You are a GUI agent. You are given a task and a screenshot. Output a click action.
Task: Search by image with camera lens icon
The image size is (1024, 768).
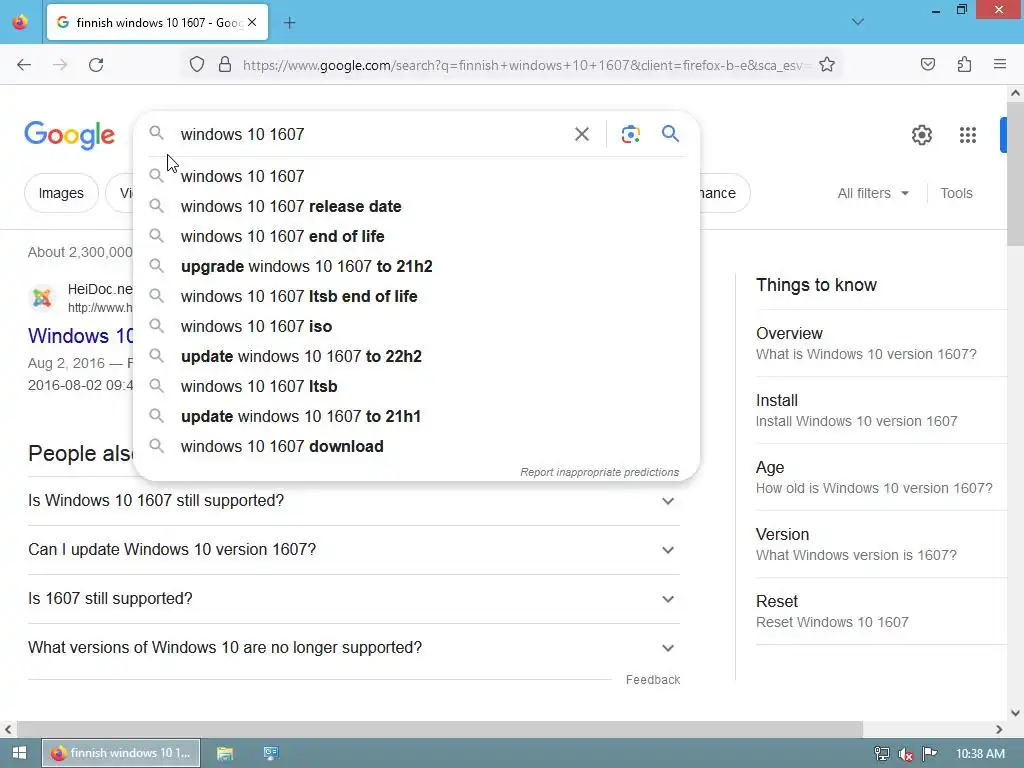[630, 134]
